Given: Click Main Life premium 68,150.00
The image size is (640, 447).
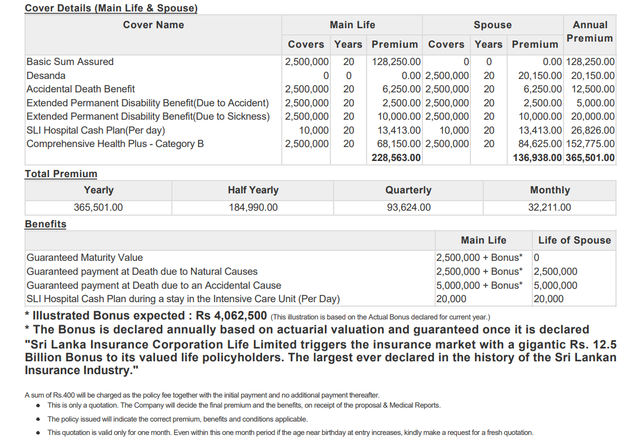Looking at the screenshot, I should pyautogui.click(x=398, y=144).
